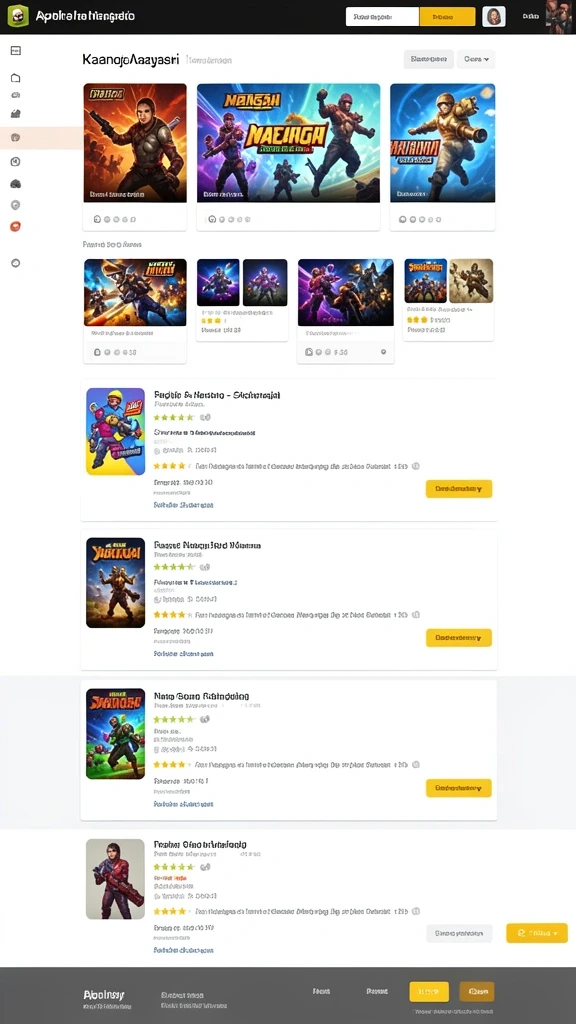Select the first dot under the center Manga banner
The width and height of the screenshot is (576, 1024).
(212, 219)
